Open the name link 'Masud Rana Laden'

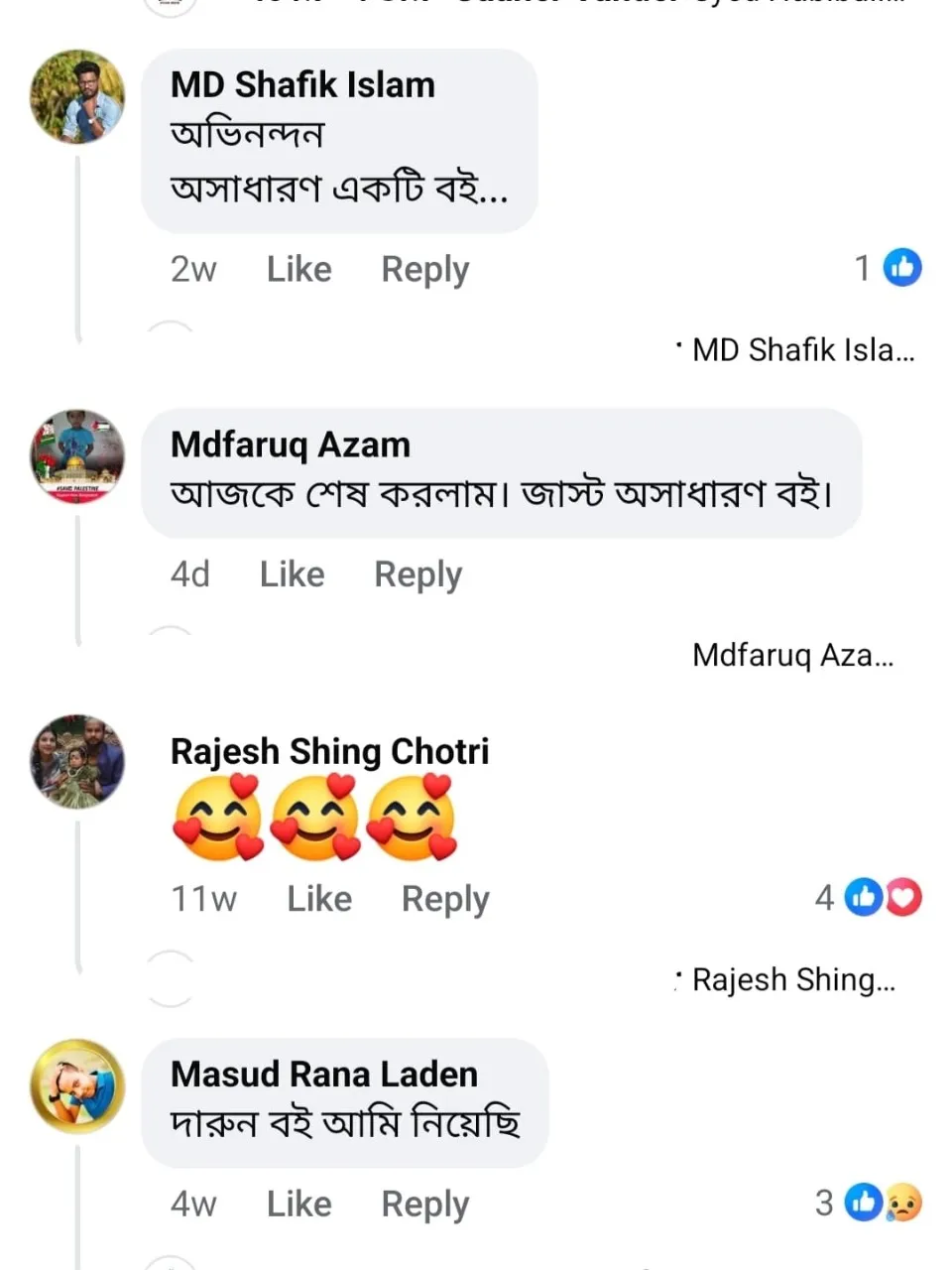point(323,1074)
